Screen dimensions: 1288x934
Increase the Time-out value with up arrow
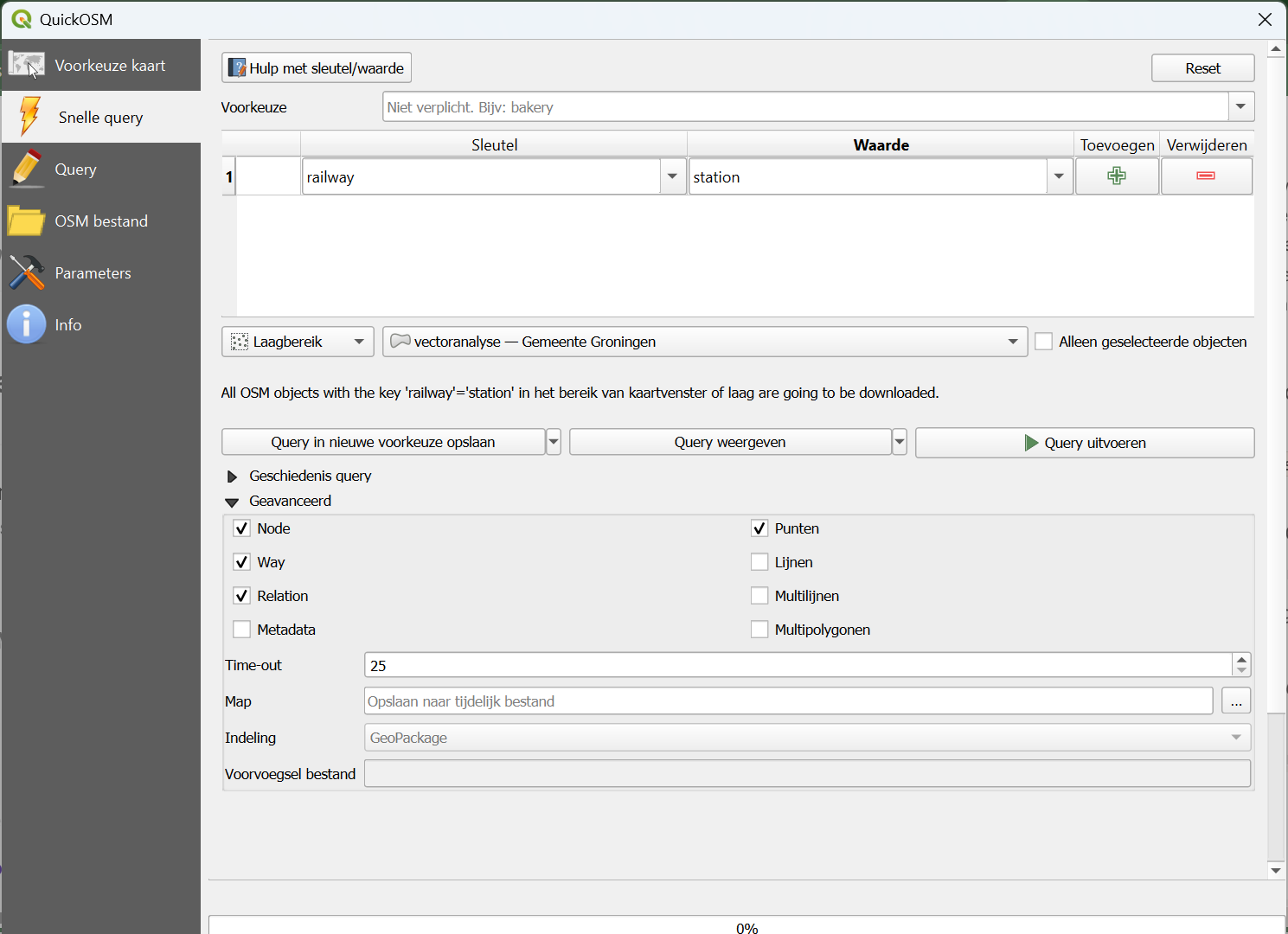[1241, 660]
